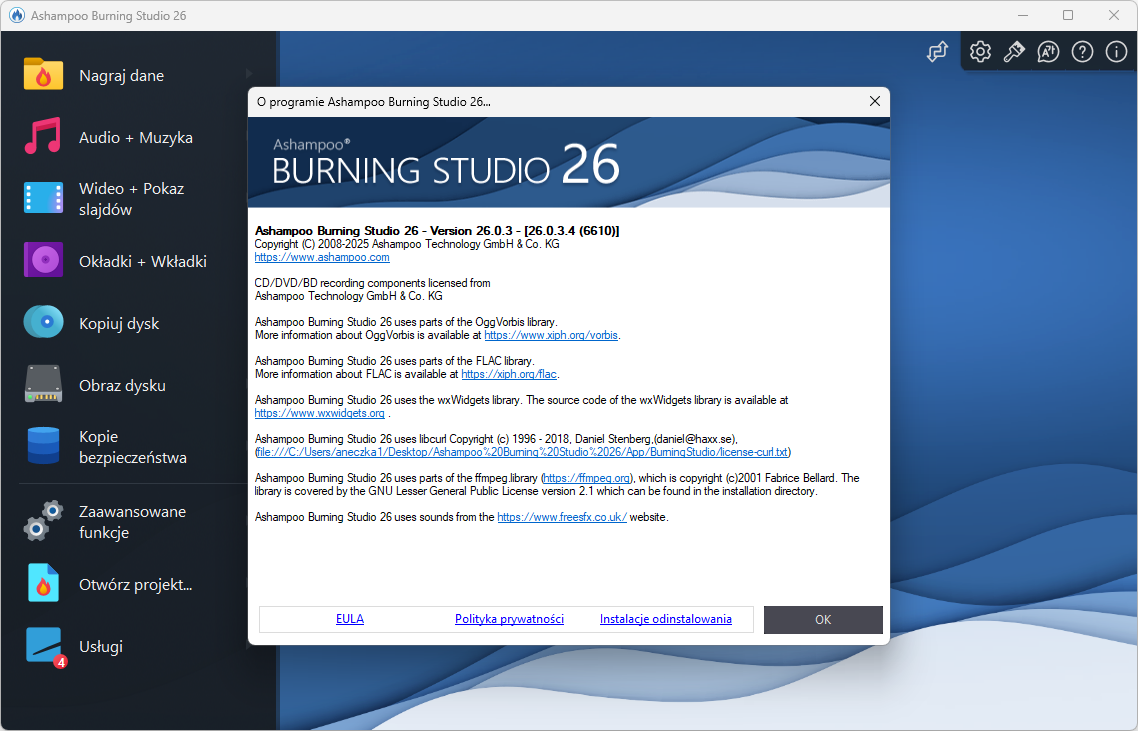Screen dimensions: 1138x731
Task: Select Kopie bezpieczeństwa menu entry
Action: pyautogui.click(x=133, y=447)
